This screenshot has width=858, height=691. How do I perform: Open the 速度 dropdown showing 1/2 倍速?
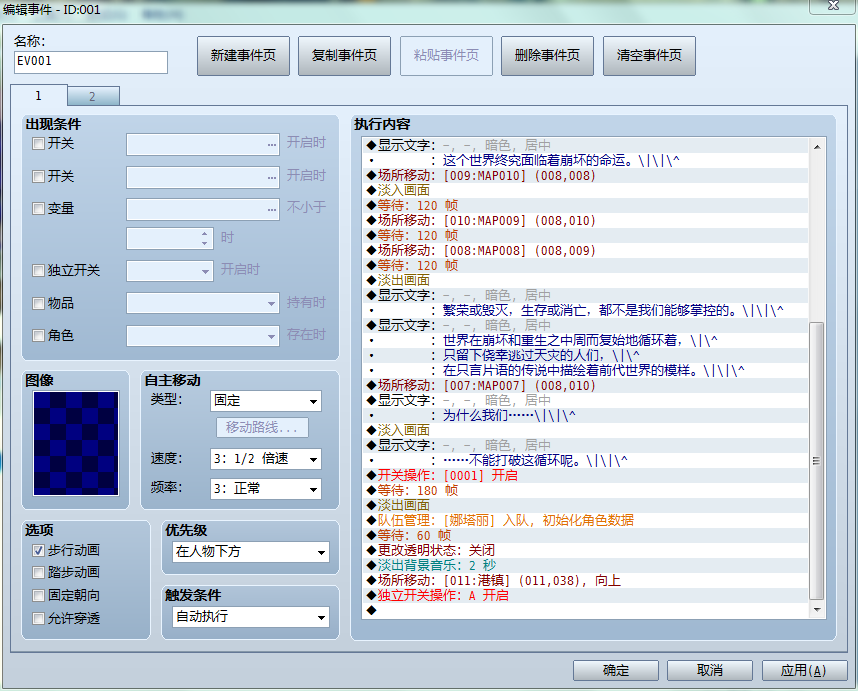[266, 459]
